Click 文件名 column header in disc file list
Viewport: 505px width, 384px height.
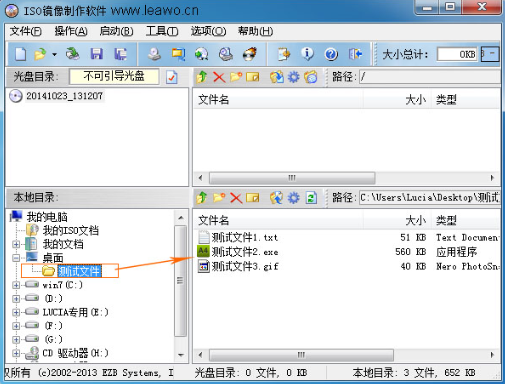tap(278, 100)
